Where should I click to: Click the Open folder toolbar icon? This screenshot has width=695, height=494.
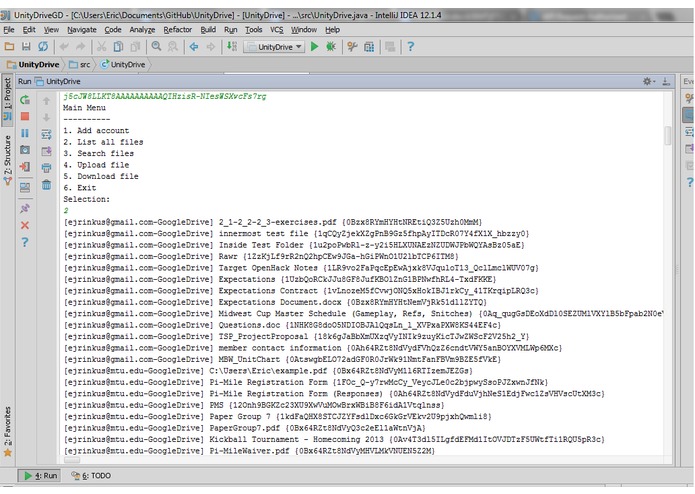click(9, 47)
